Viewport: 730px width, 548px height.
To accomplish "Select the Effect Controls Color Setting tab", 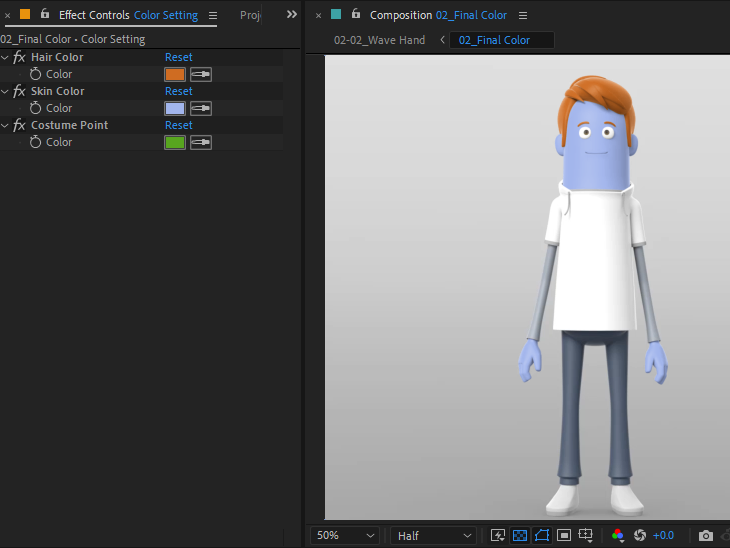I will pos(128,15).
